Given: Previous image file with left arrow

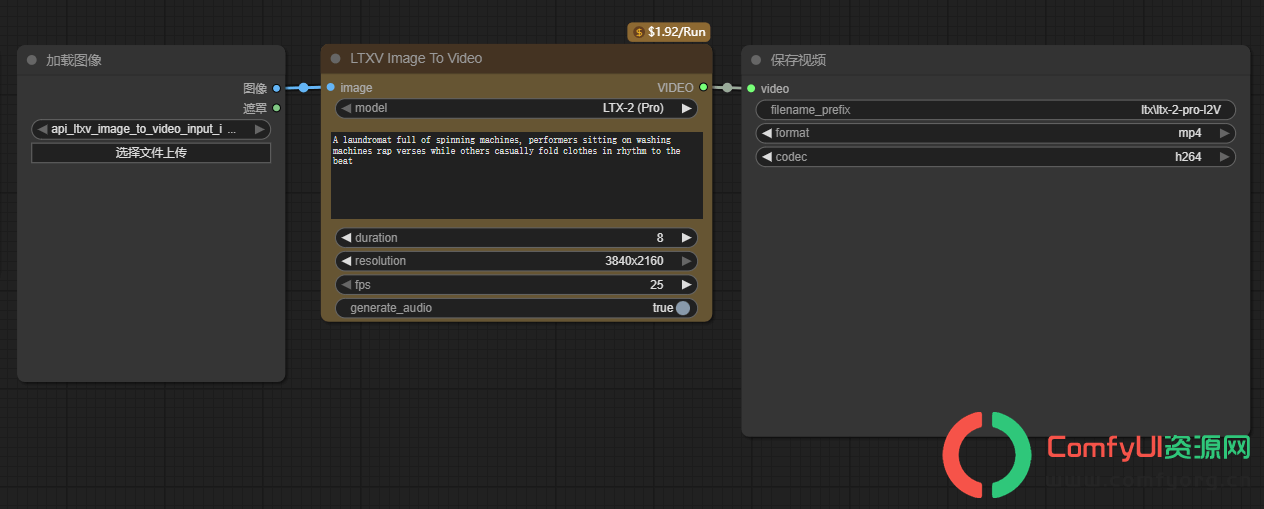Looking at the screenshot, I should click(43, 129).
